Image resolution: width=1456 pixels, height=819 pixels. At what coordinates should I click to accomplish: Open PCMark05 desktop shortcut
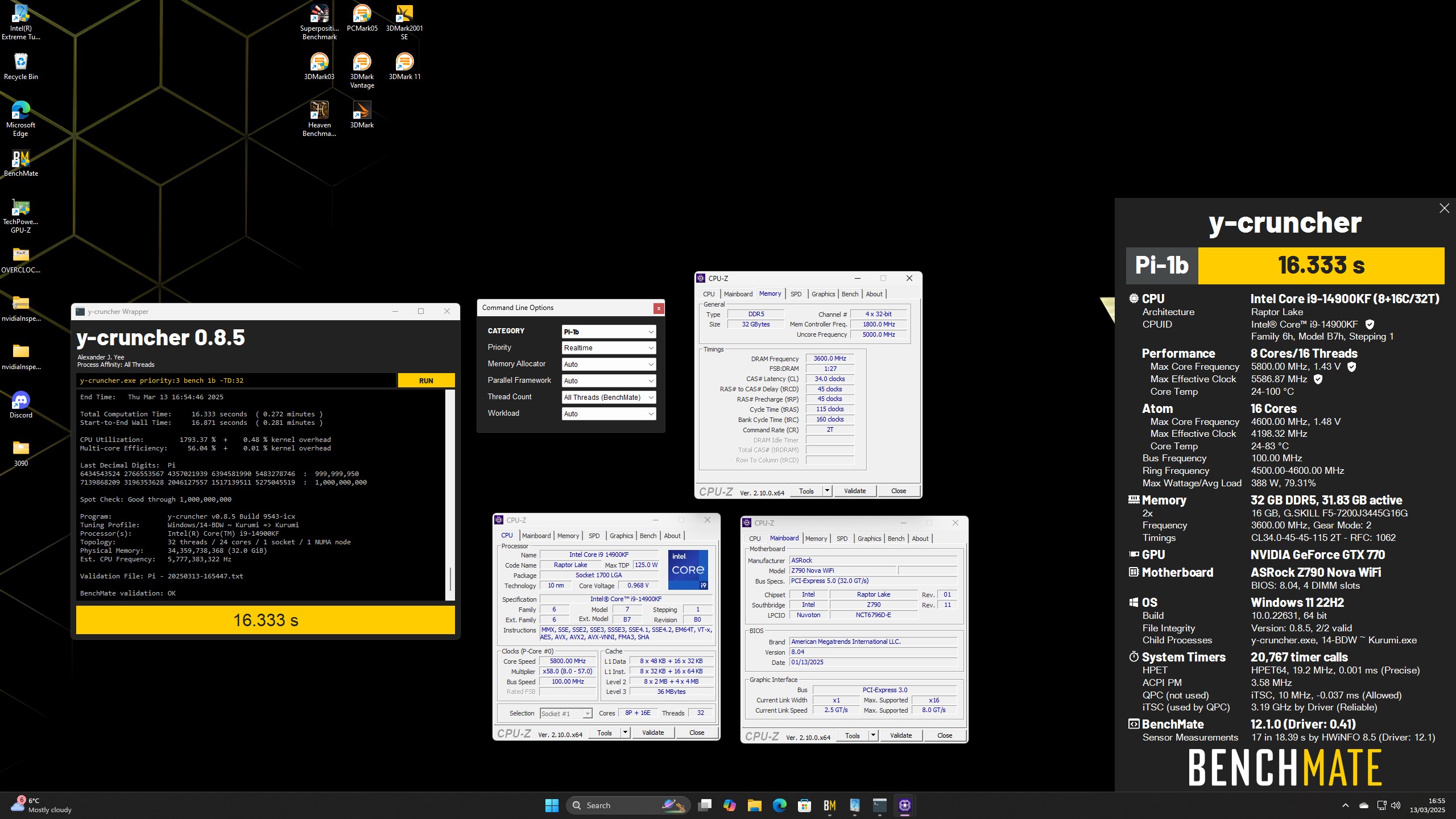(x=362, y=18)
